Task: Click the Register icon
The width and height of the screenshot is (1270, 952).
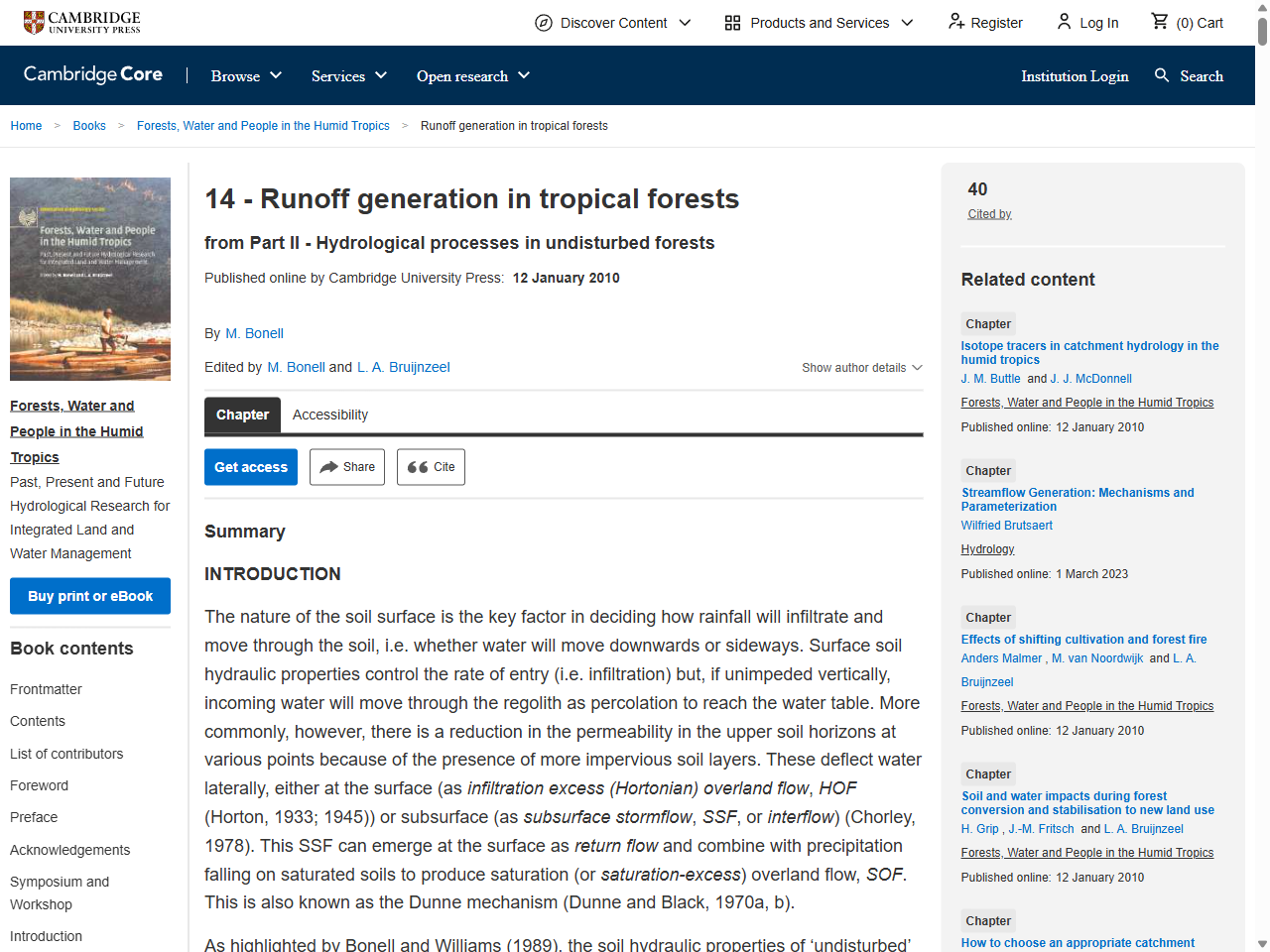Action: [955, 22]
